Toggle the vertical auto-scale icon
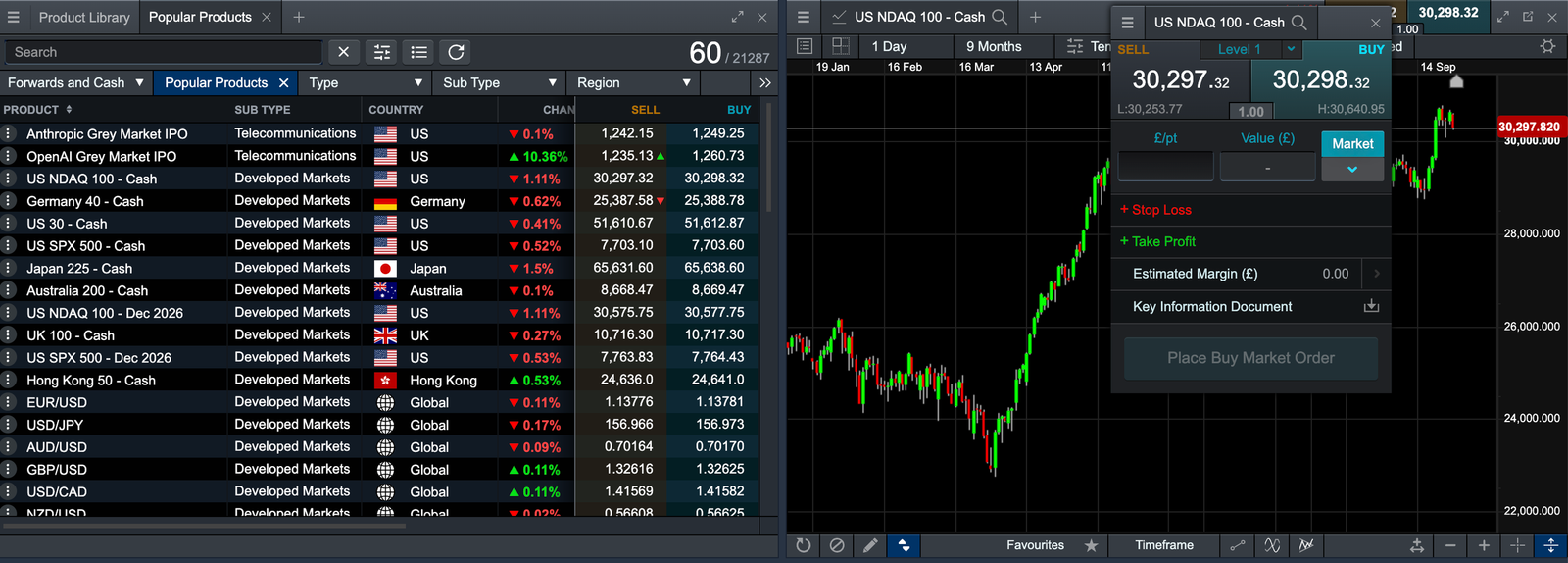This screenshot has width=1568, height=563. [x=1550, y=545]
